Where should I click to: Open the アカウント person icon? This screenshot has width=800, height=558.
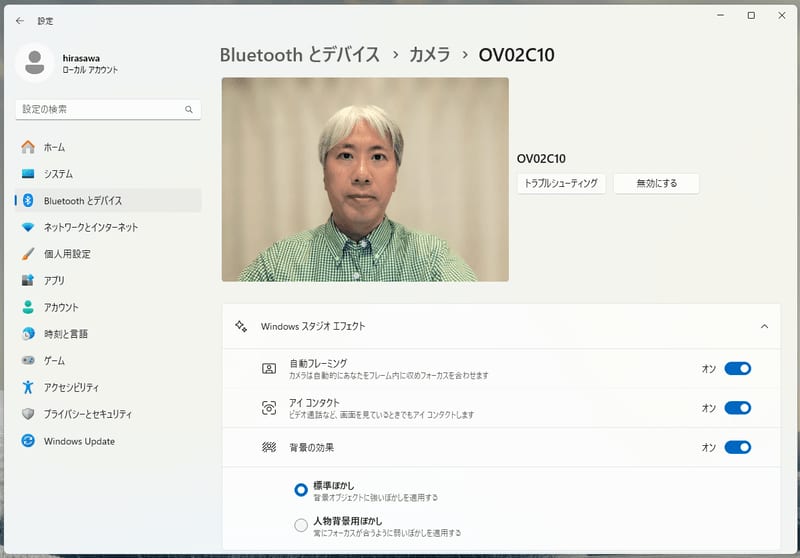(x=28, y=307)
